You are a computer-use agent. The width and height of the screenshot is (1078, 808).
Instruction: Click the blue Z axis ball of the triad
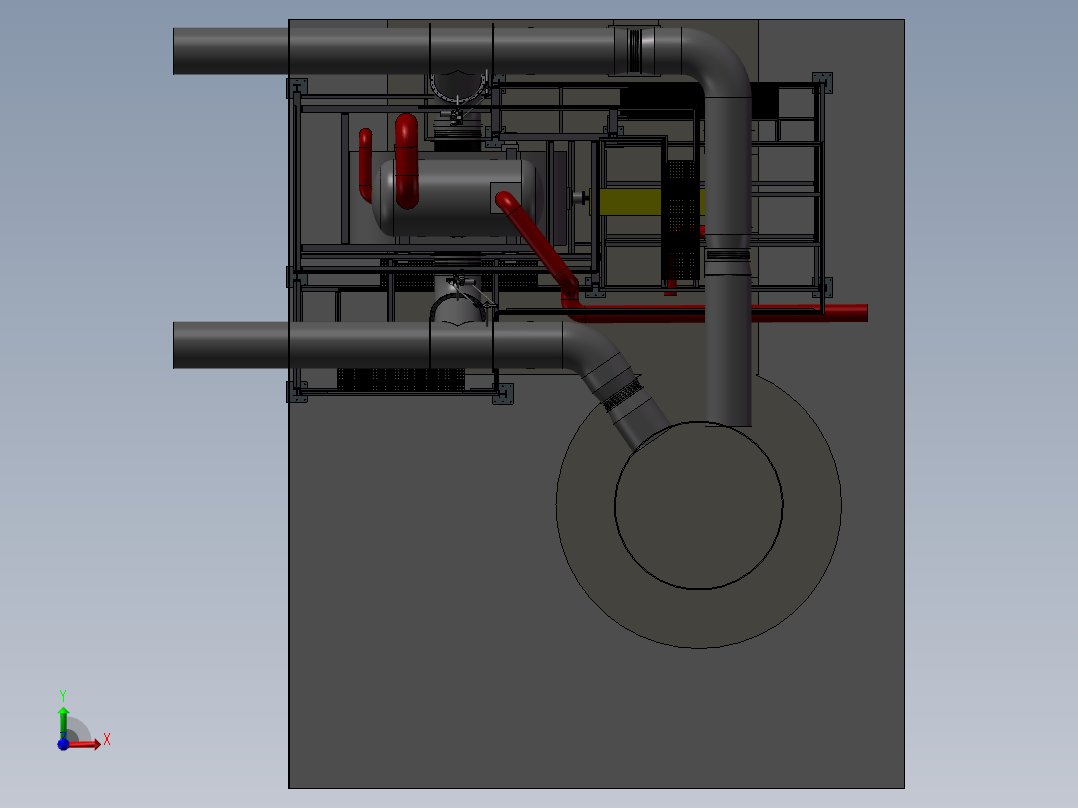pyautogui.click(x=63, y=744)
